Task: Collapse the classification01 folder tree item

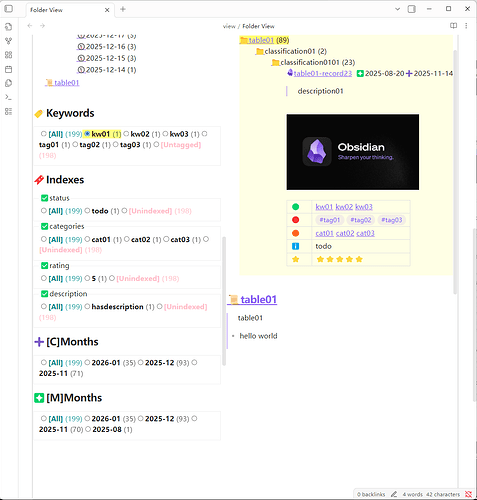Action: (x=260, y=51)
